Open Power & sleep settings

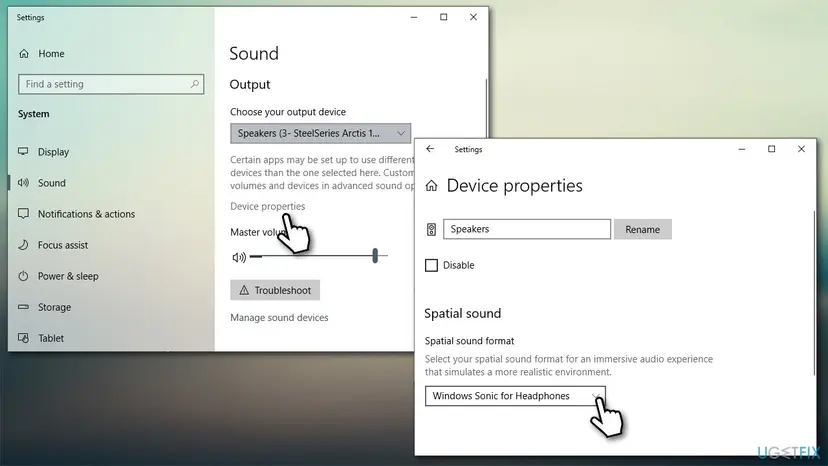pos(68,276)
